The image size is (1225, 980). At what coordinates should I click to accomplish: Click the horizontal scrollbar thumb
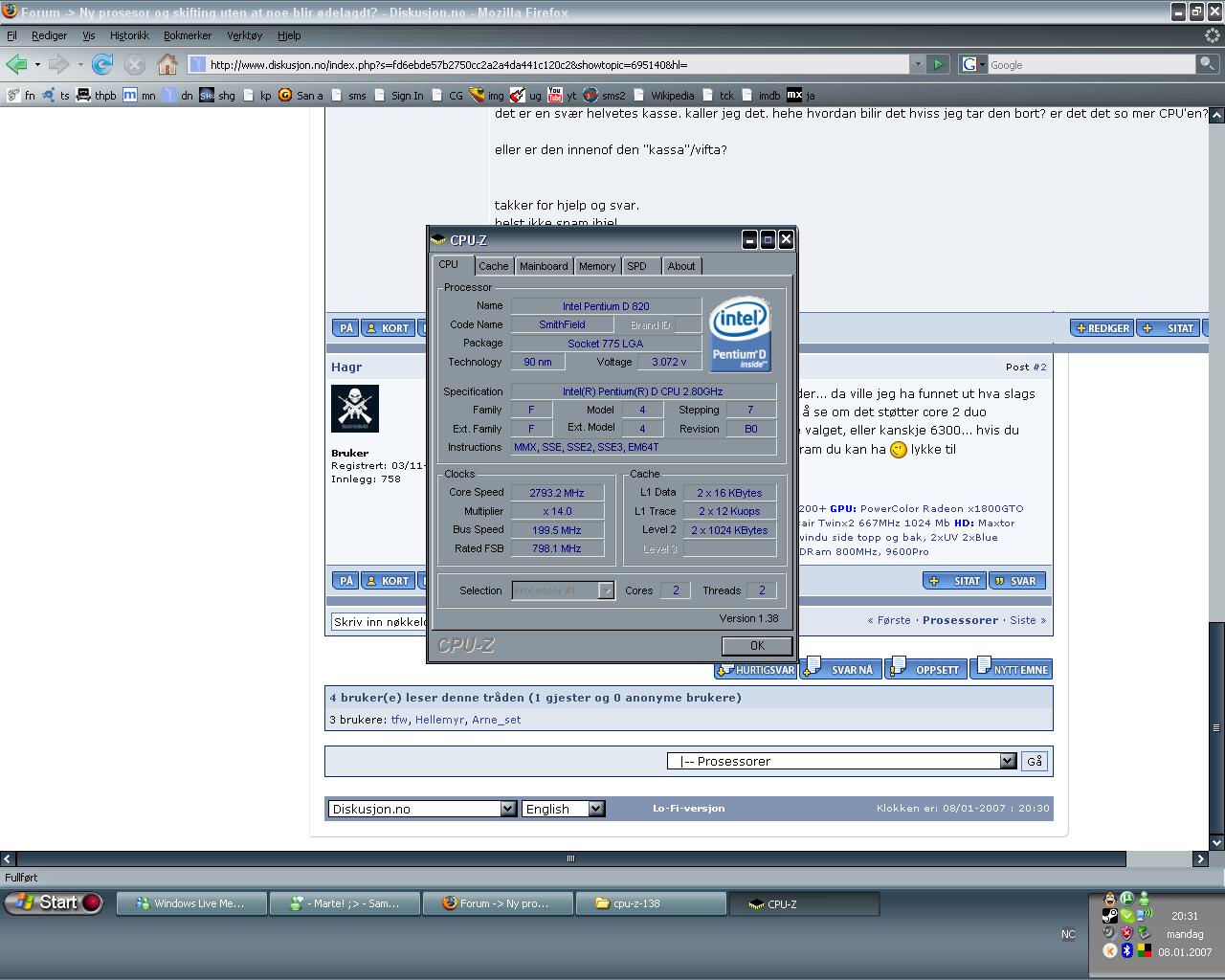tap(570, 858)
